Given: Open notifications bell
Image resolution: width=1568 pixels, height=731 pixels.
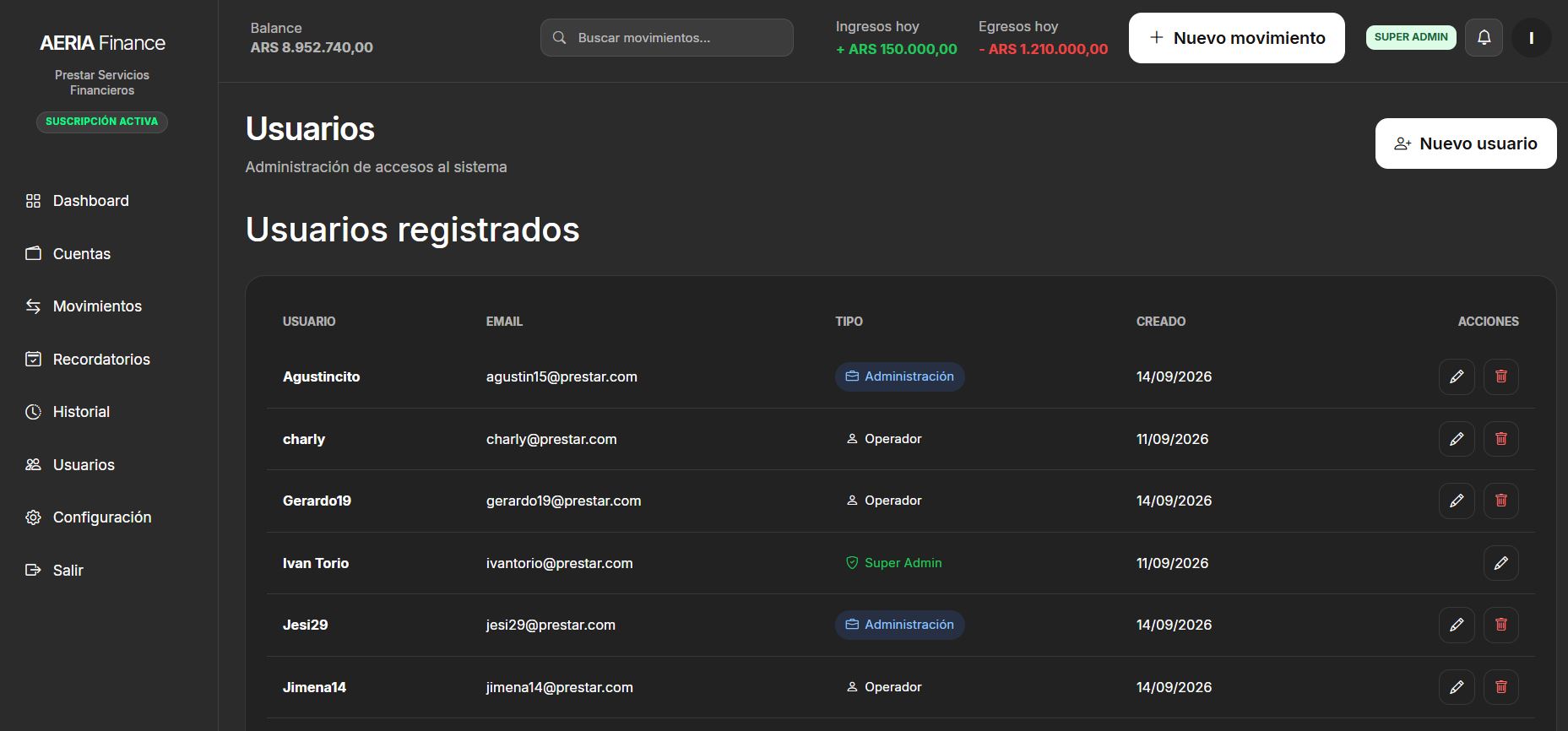Looking at the screenshot, I should (1484, 38).
